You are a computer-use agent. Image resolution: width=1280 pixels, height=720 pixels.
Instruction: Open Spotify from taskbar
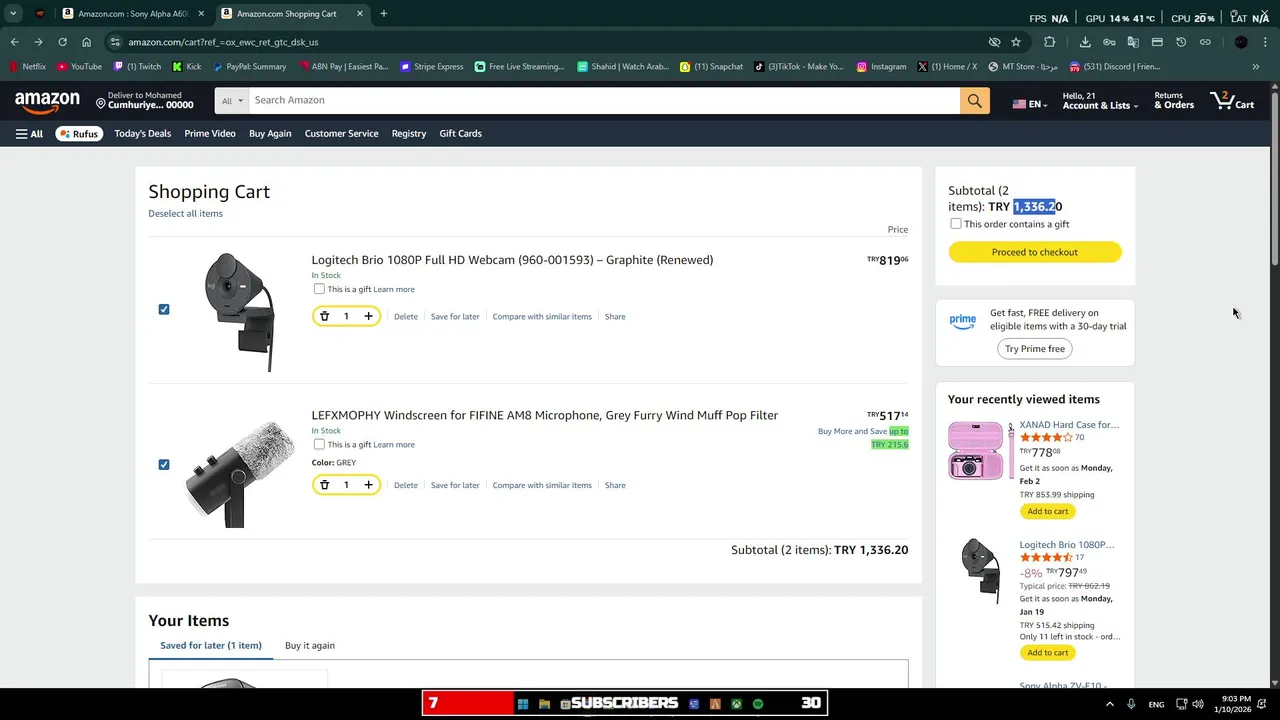[x=758, y=704]
